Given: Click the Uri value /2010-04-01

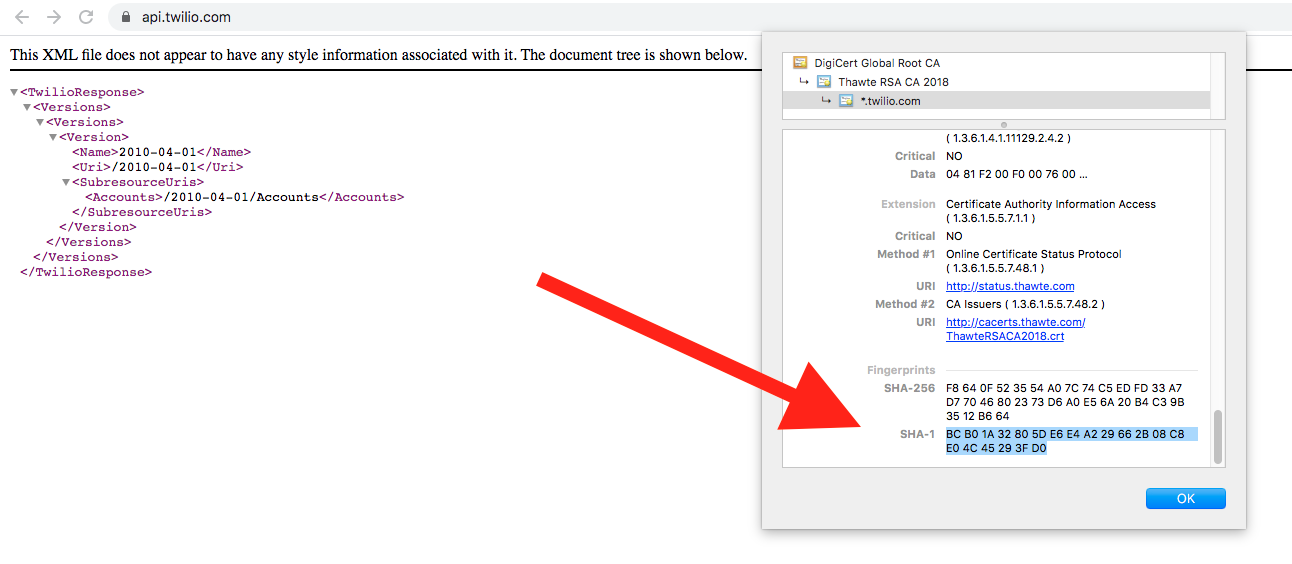Looking at the screenshot, I should point(153,167).
